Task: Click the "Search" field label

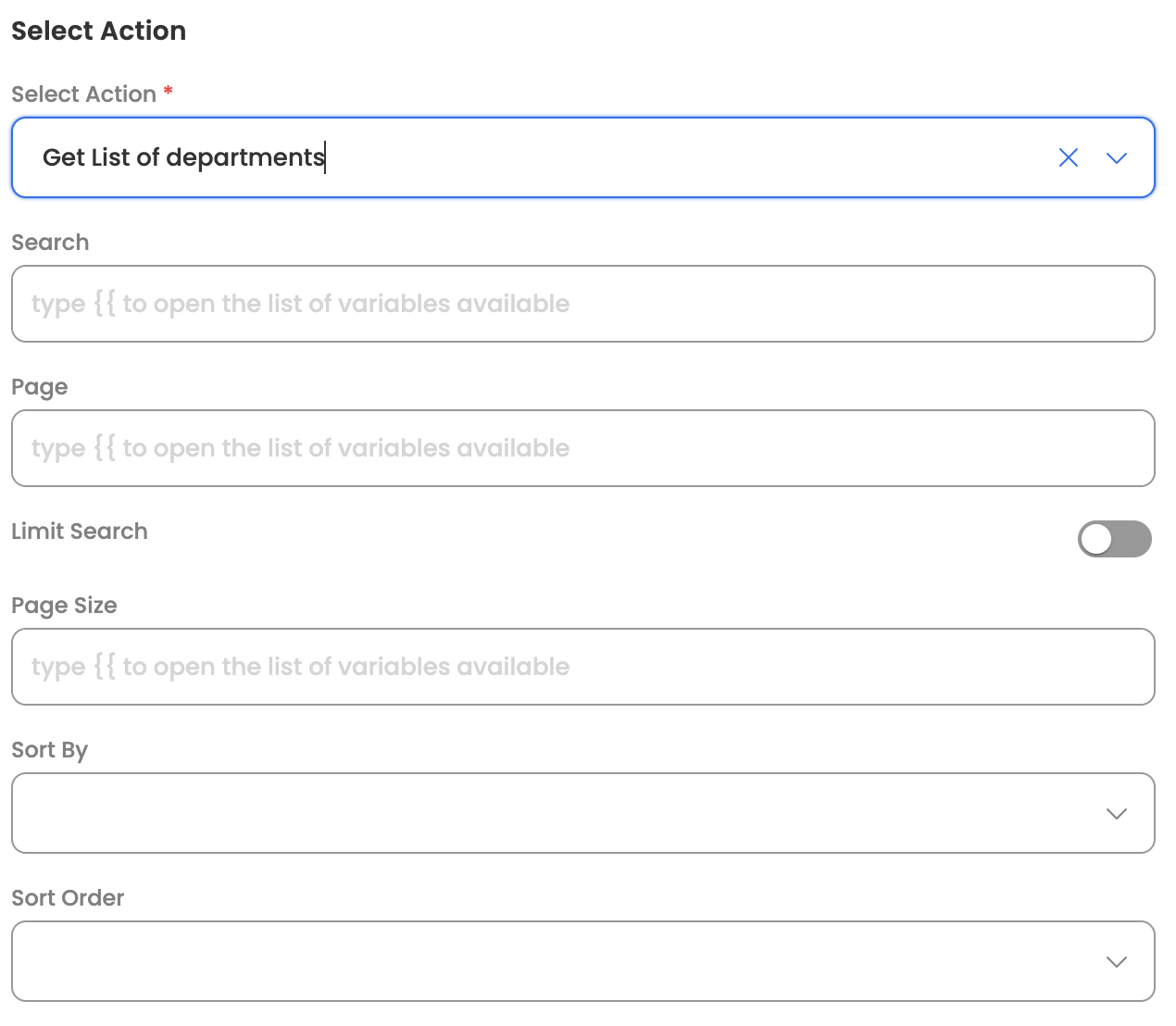Action: pyautogui.click(x=50, y=243)
